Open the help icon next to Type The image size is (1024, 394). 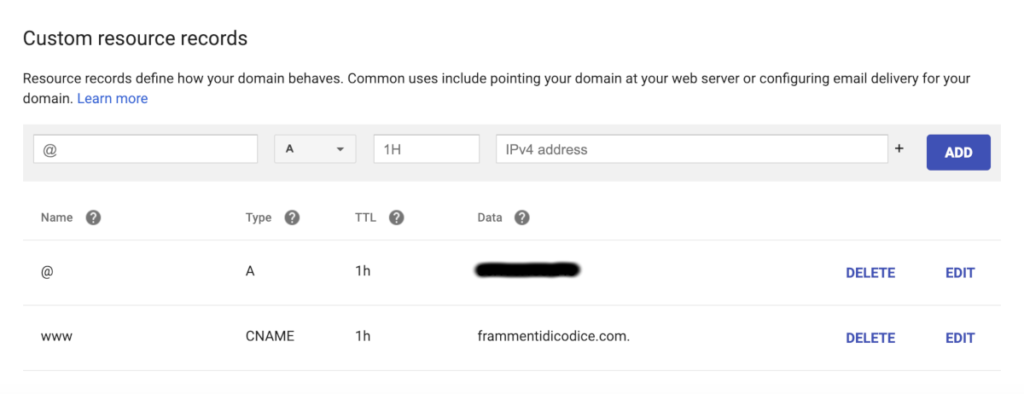292,218
